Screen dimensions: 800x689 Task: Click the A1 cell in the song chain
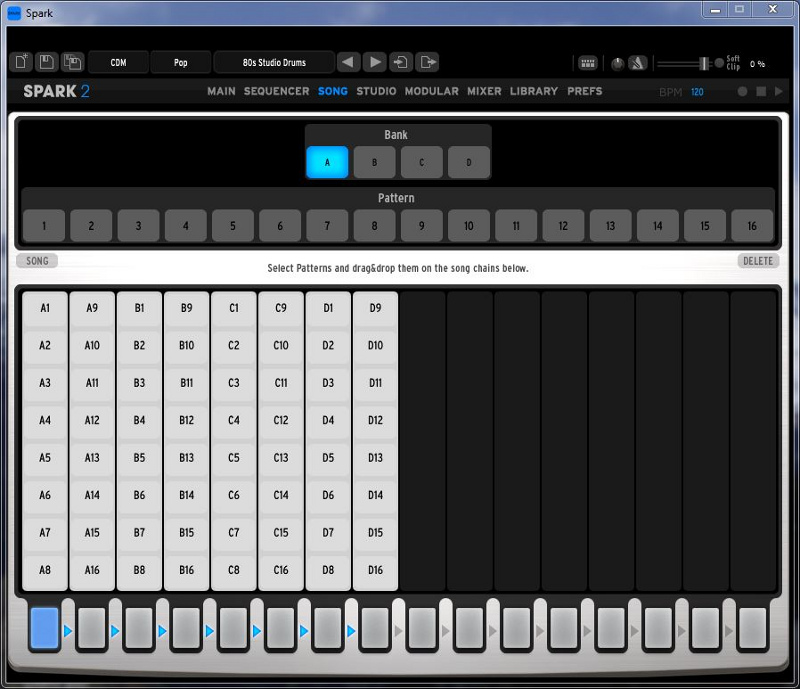(45, 308)
